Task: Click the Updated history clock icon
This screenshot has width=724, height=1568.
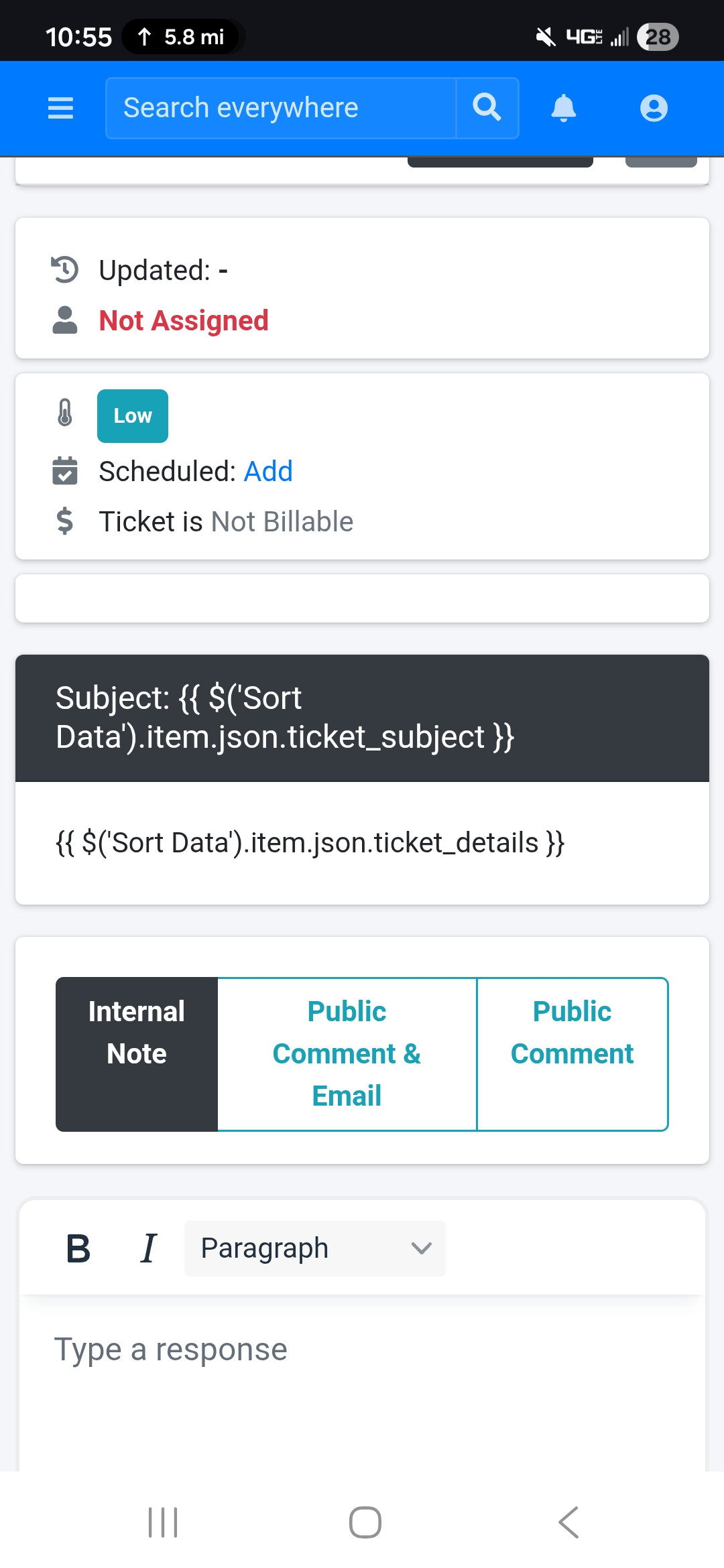Action: (65, 270)
